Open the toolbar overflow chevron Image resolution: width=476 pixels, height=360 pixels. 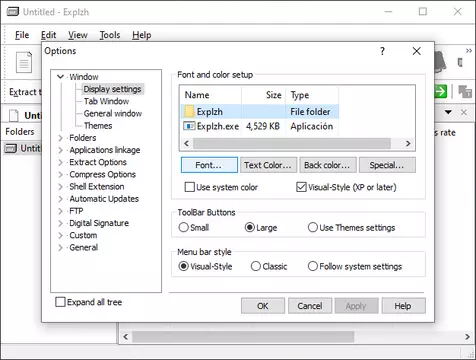(469, 51)
